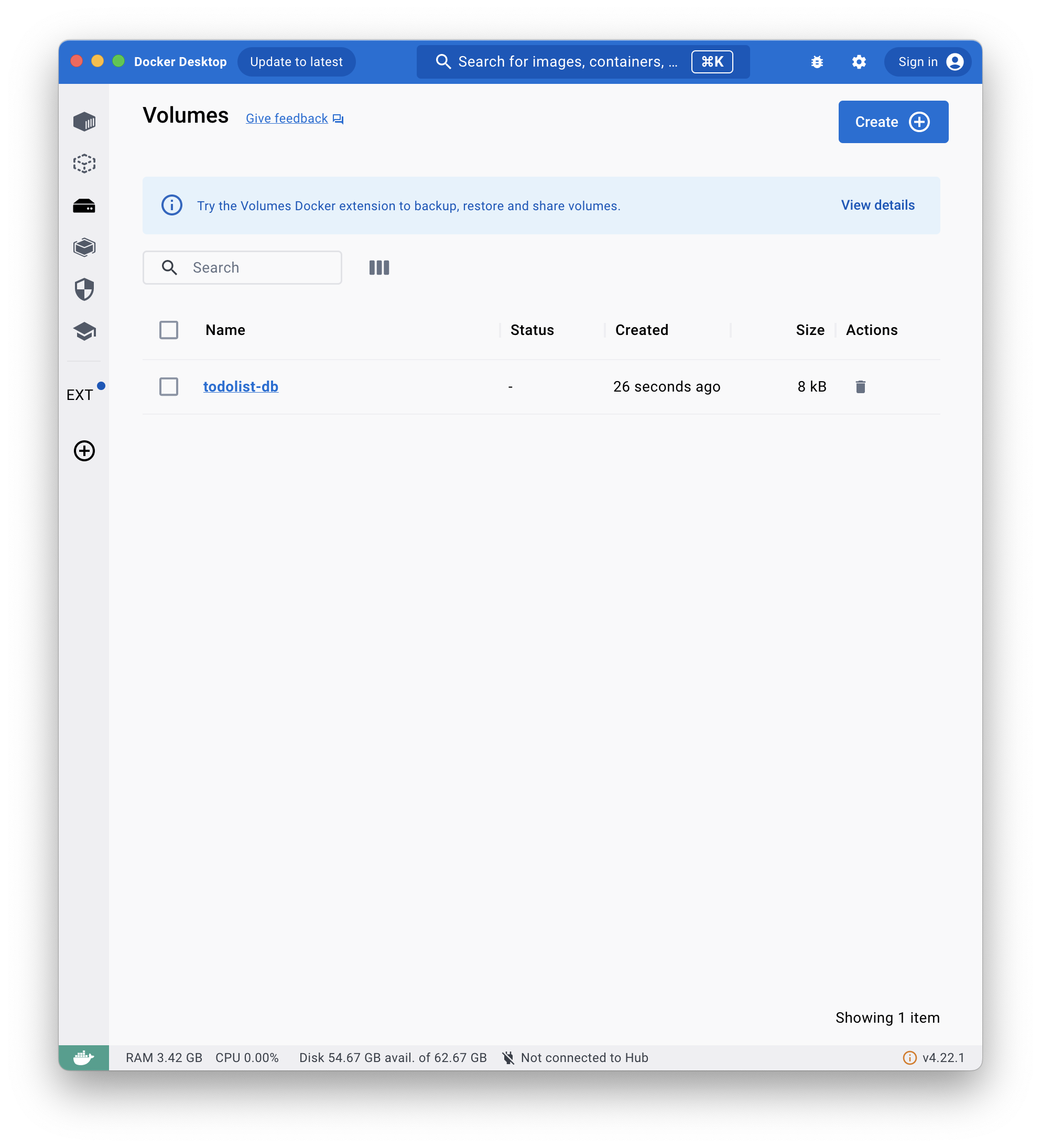This screenshot has height=1148, width=1041.
Task: Click the '8 kB' size cell
Action: [x=811, y=387]
